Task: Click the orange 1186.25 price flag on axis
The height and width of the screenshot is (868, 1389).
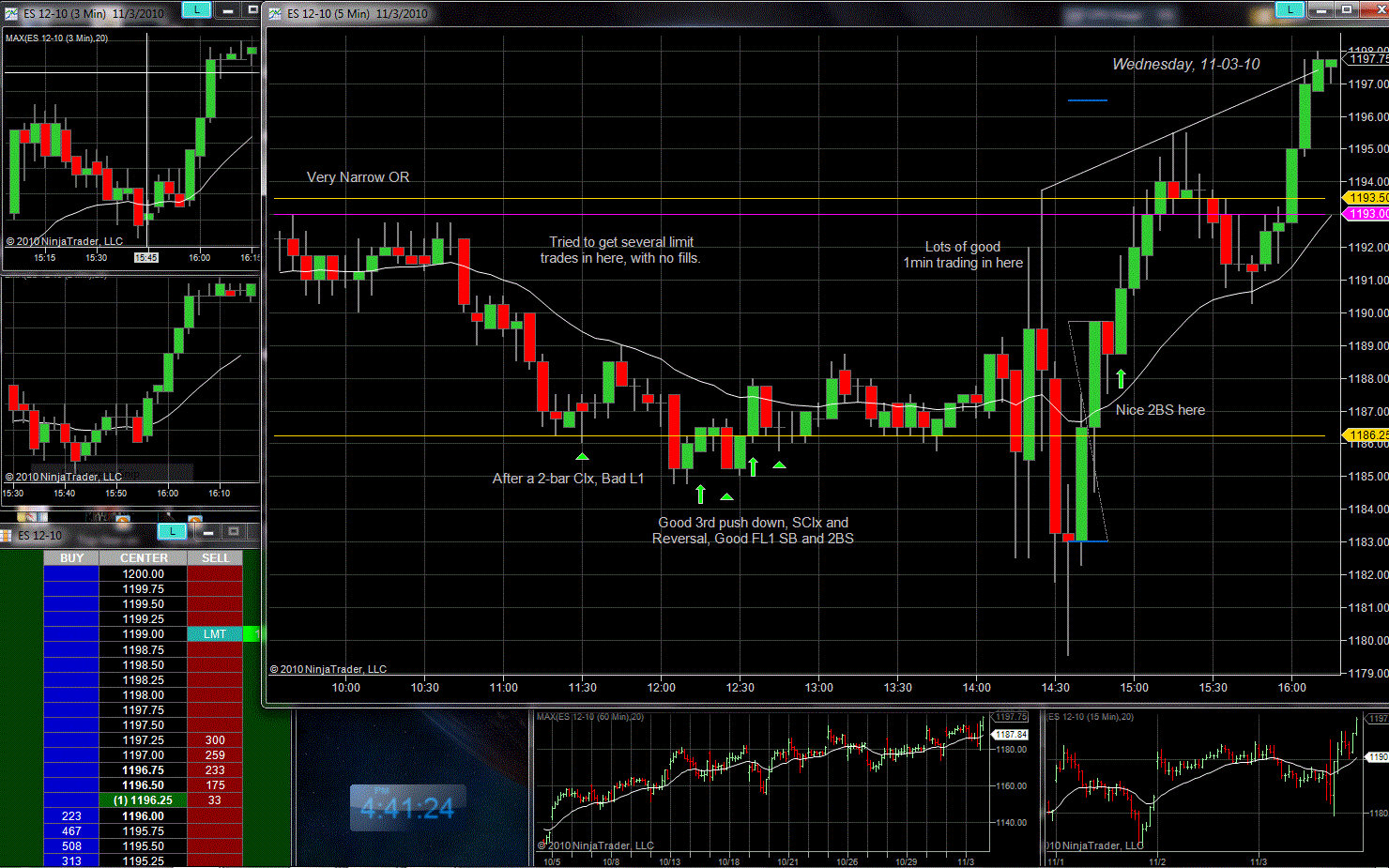Action: click(1367, 435)
